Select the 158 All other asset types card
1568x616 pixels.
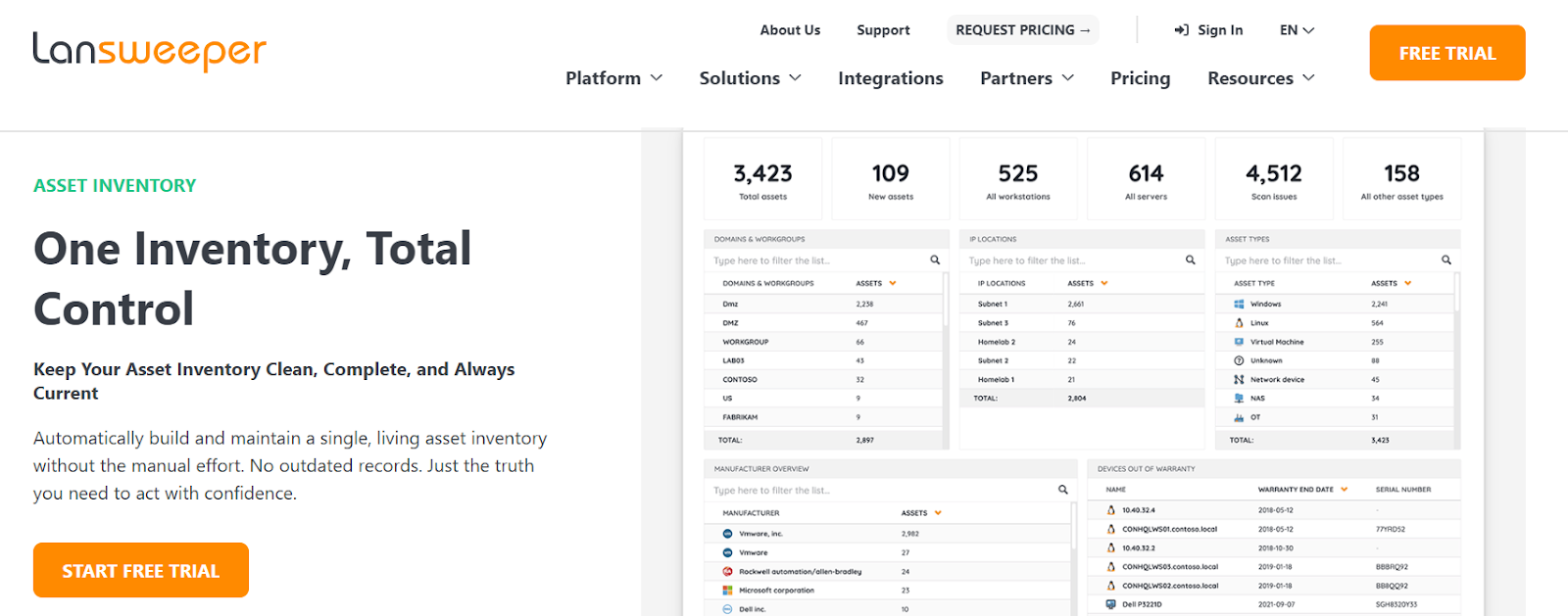click(1401, 179)
